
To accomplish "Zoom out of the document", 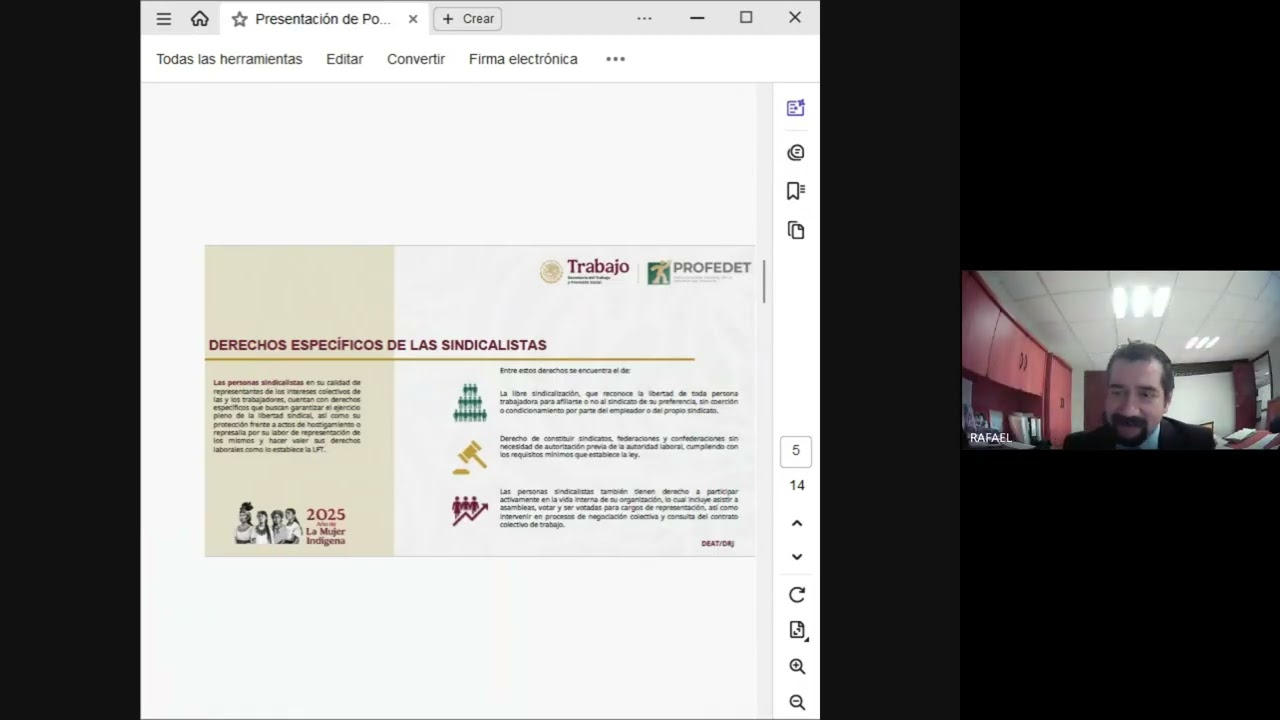I will 797,703.
